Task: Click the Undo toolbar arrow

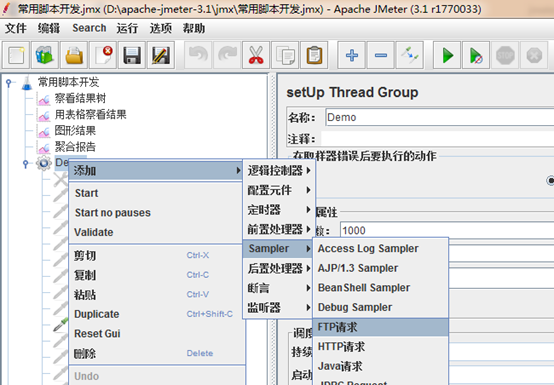Action: click(198, 55)
